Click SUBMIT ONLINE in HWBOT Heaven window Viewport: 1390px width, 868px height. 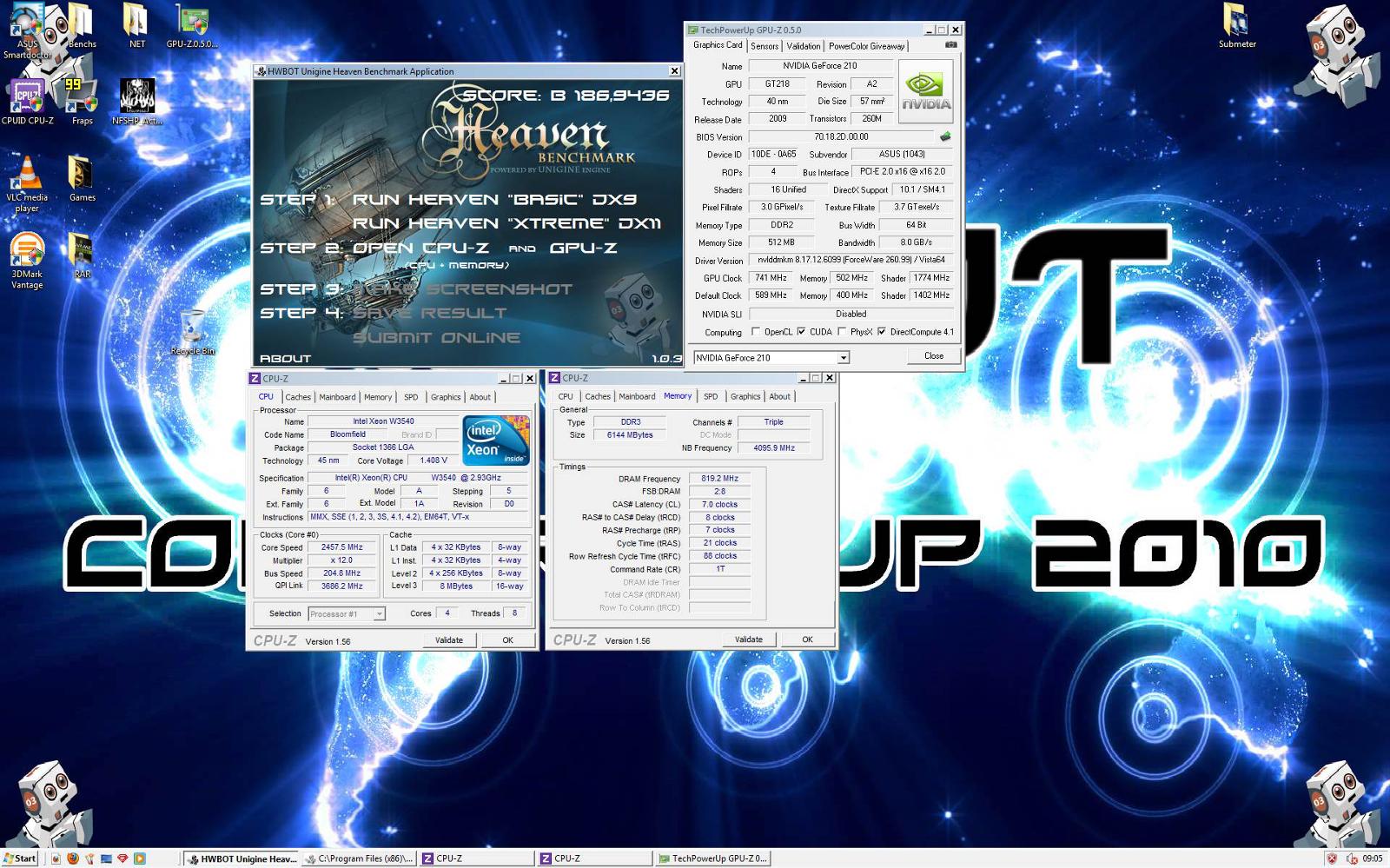[x=437, y=337]
